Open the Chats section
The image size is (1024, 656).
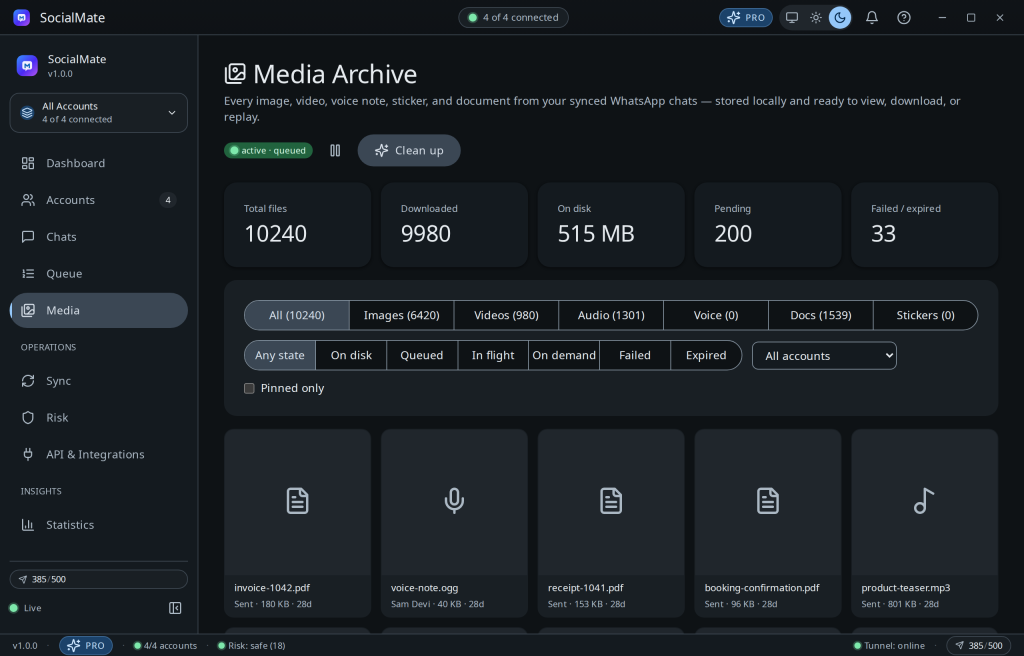coord(99,237)
